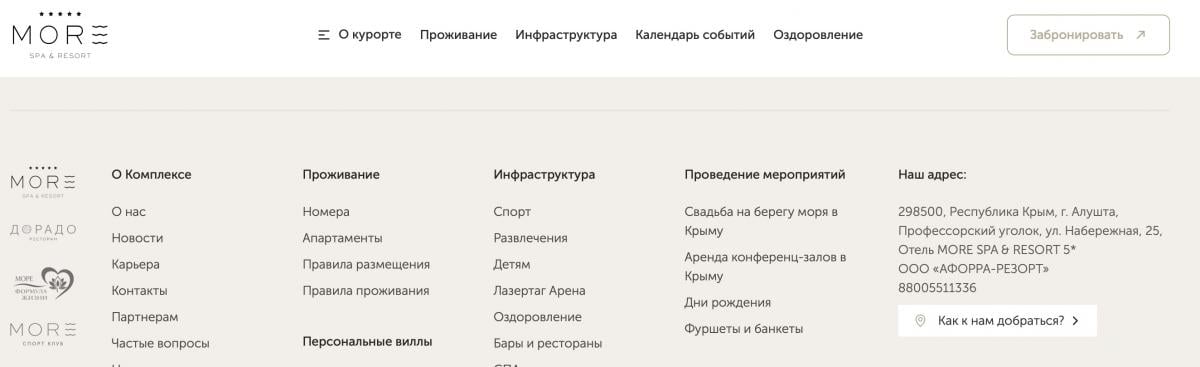This screenshot has height=367, width=1200.
Task: View Правила проживания
Action: tap(366, 291)
